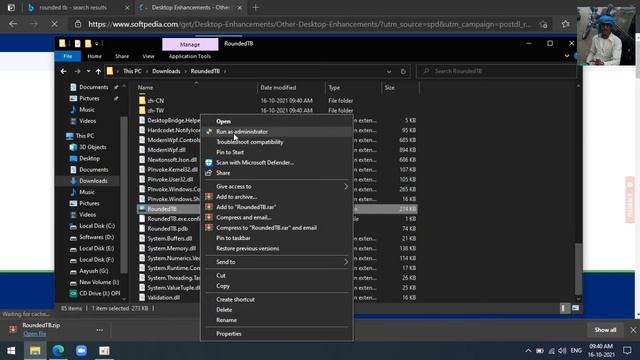
Task: Switch to the Home ribbon tab
Action: click(94, 56)
